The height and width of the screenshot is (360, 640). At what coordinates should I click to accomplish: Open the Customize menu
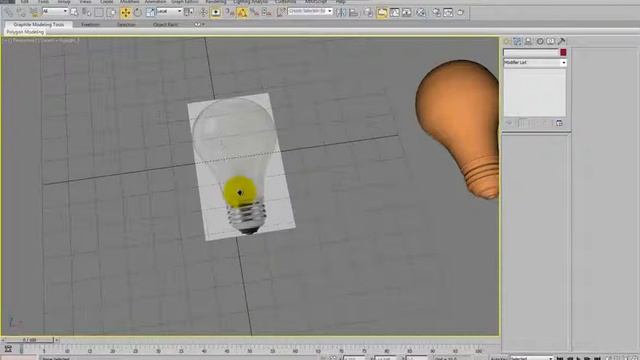pos(286,2)
